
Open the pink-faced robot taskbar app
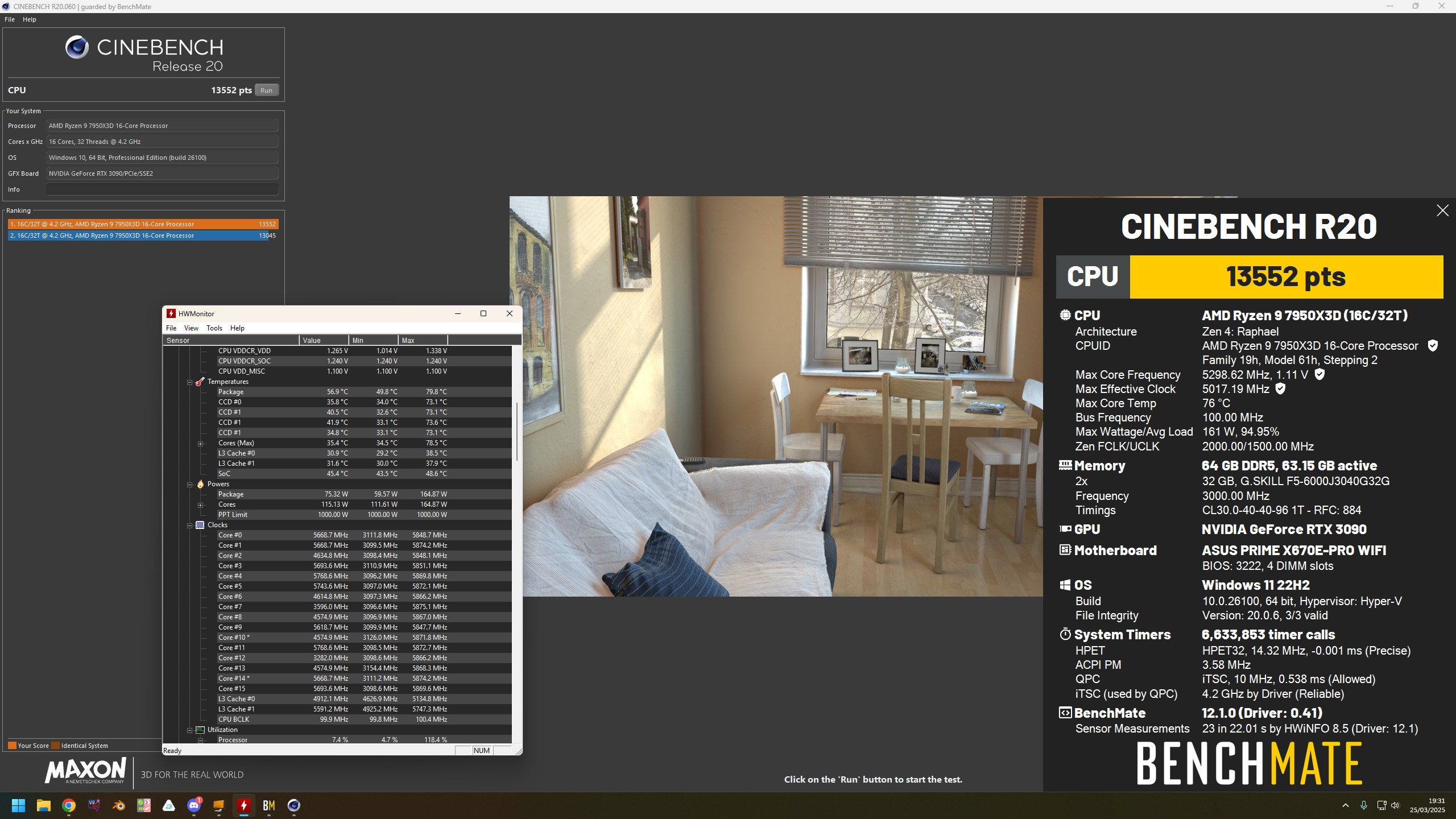(x=144, y=805)
